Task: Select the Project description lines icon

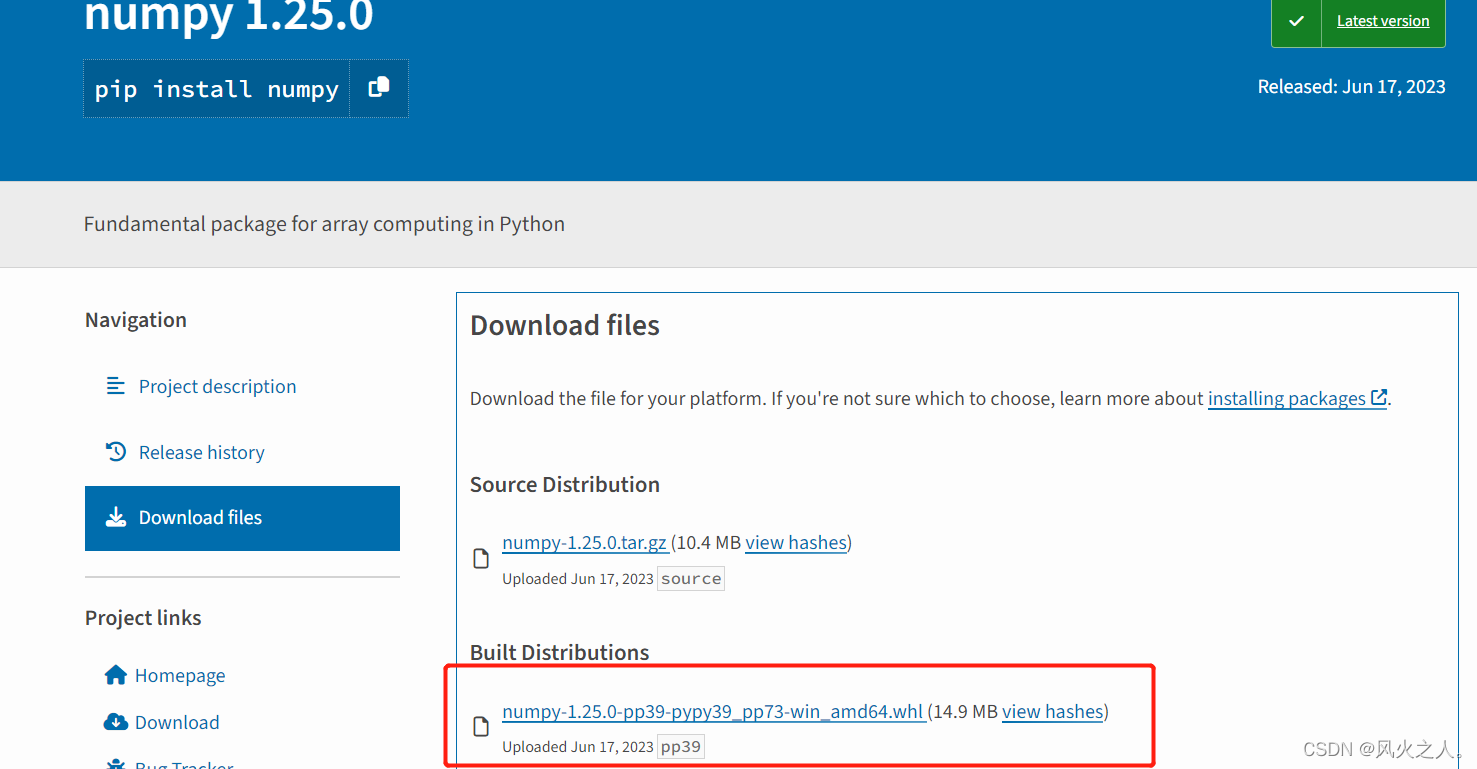Action: (x=117, y=386)
